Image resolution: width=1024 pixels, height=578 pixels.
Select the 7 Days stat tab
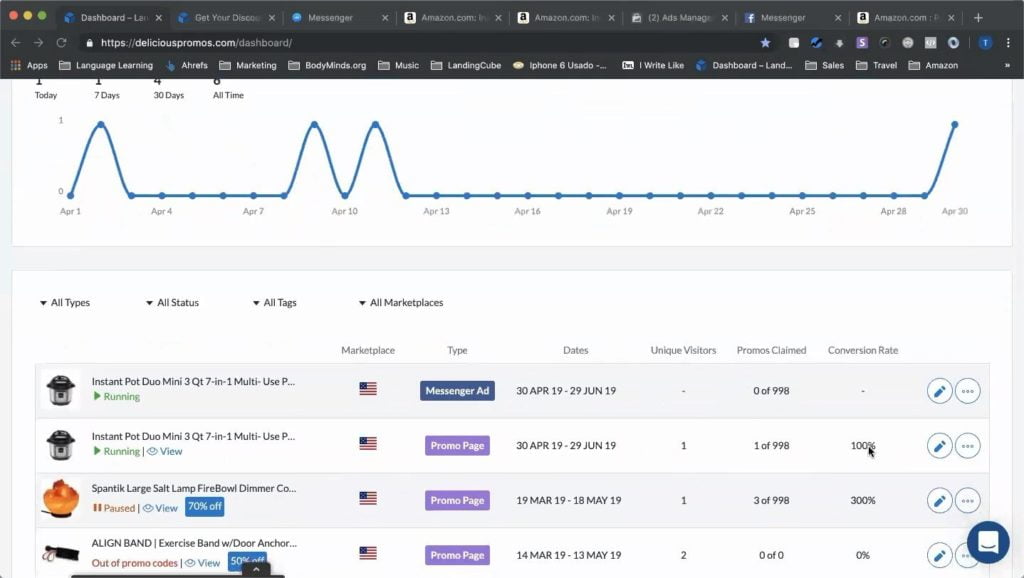click(106, 88)
